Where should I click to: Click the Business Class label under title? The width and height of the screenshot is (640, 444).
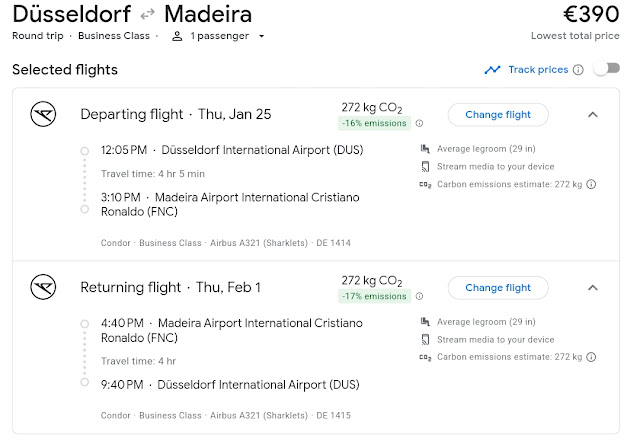tap(115, 36)
